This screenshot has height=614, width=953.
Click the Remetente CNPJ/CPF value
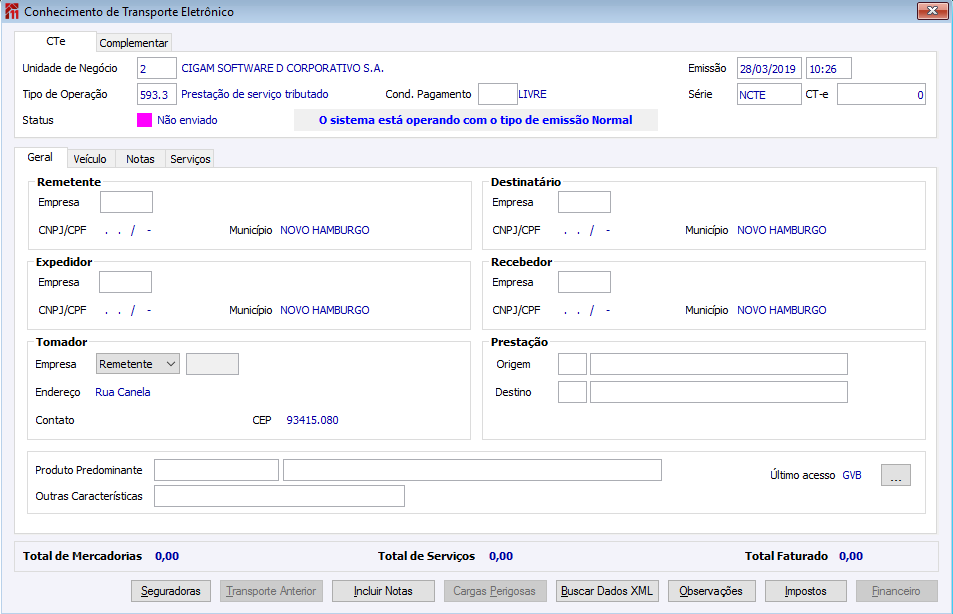(x=128, y=230)
